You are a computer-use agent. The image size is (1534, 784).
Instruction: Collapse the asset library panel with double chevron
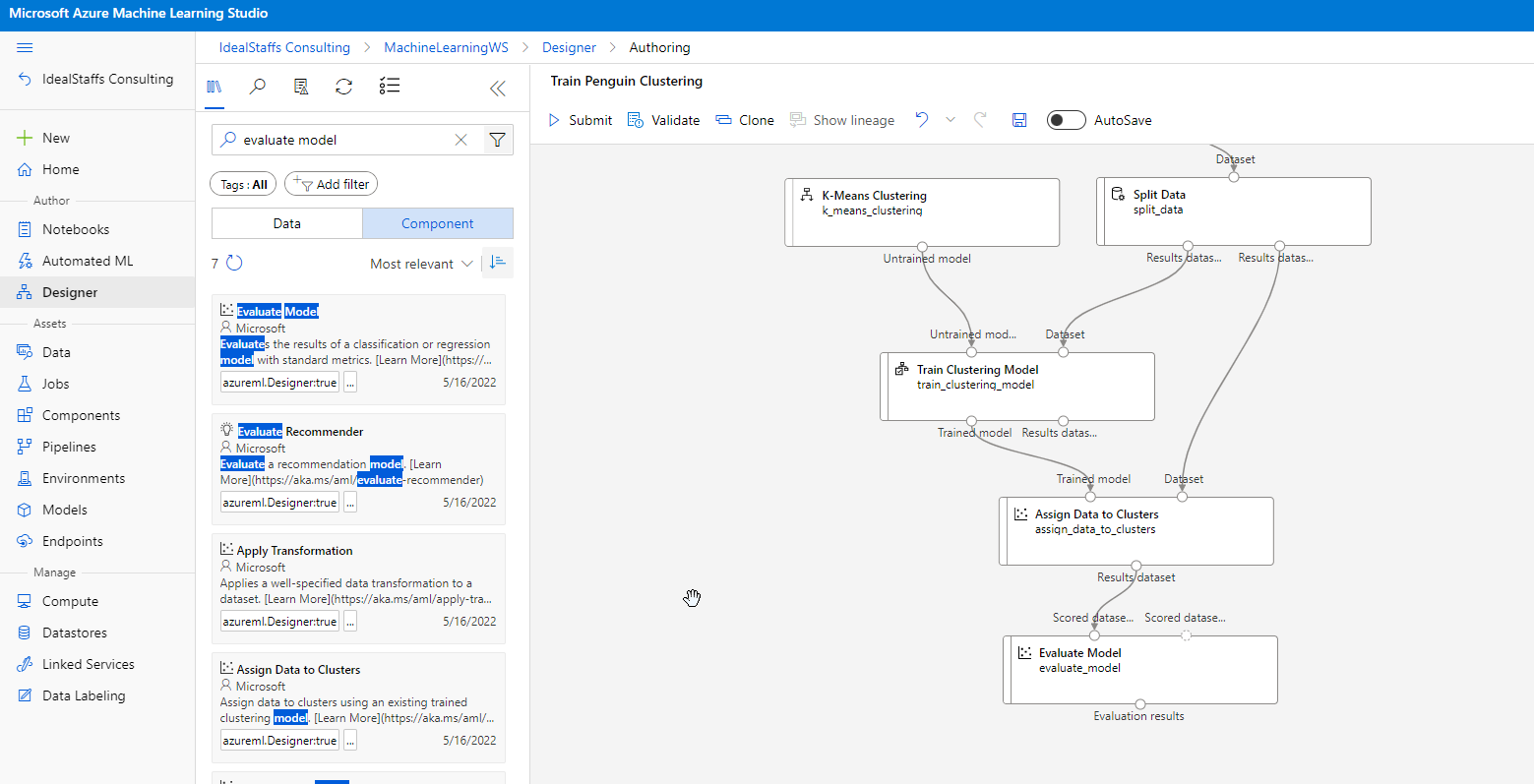pyautogui.click(x=498, y=89)
